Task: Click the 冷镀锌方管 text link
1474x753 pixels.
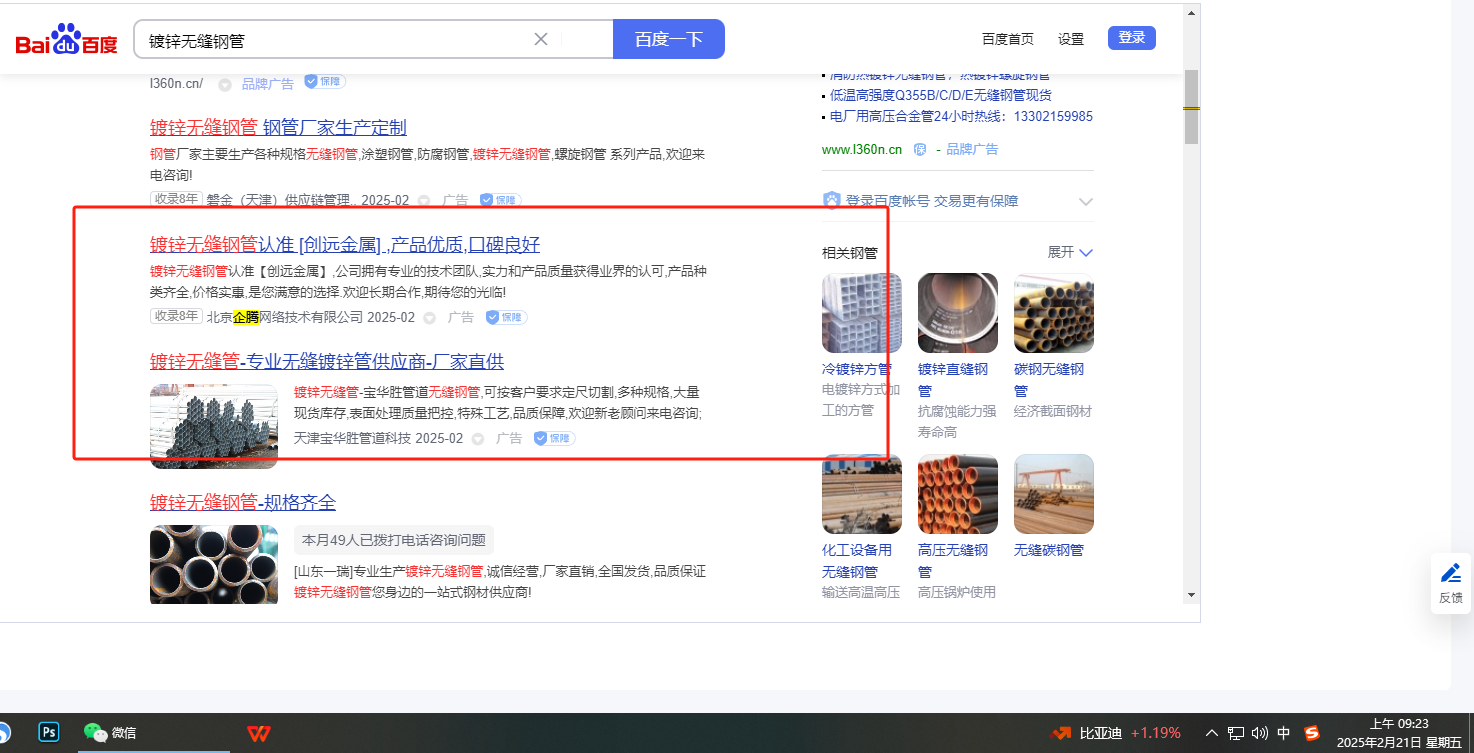Action: coord(857,369)
